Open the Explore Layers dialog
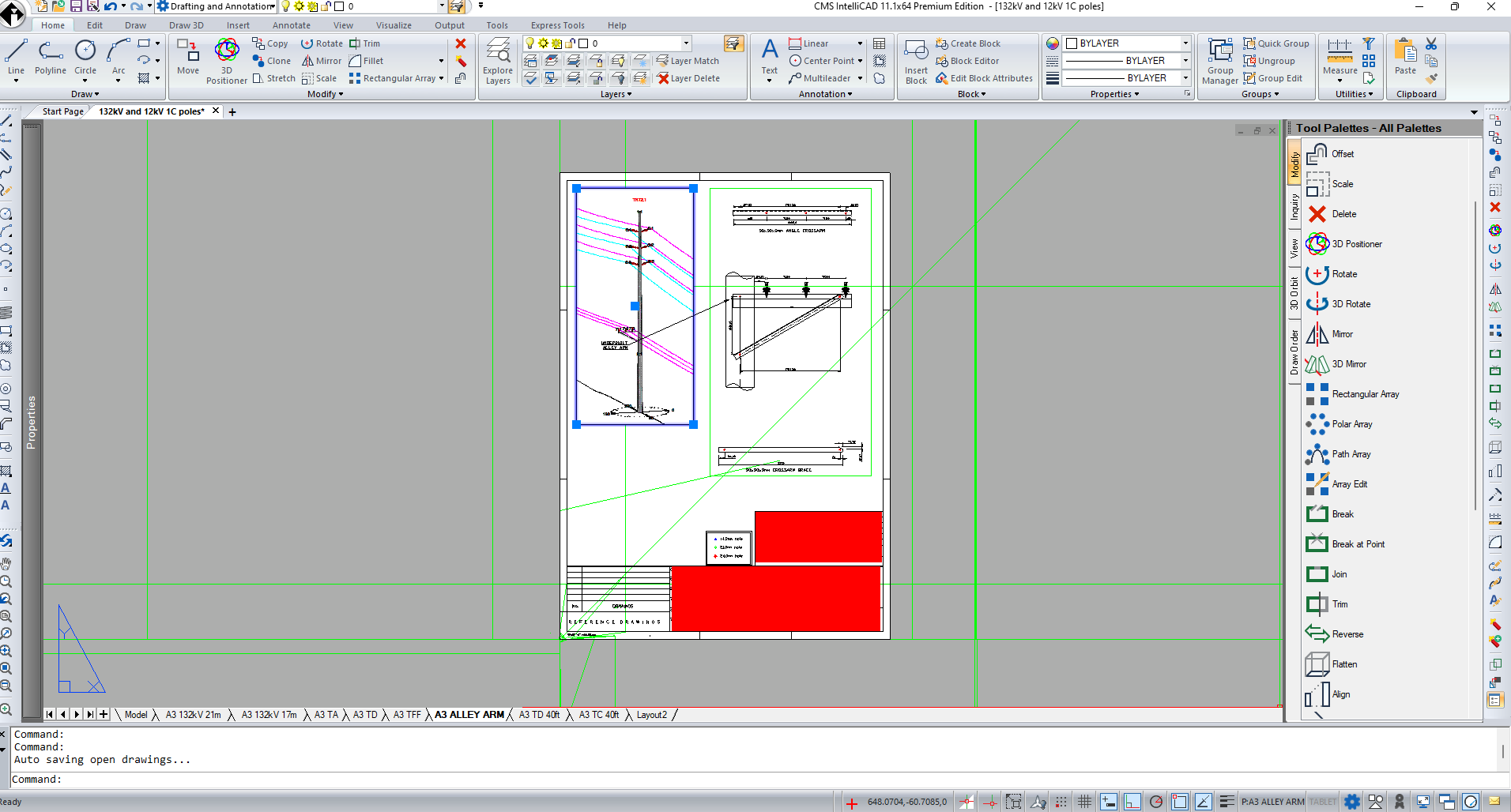Screen dimensions: 1511x812 (x=498, y=60)
